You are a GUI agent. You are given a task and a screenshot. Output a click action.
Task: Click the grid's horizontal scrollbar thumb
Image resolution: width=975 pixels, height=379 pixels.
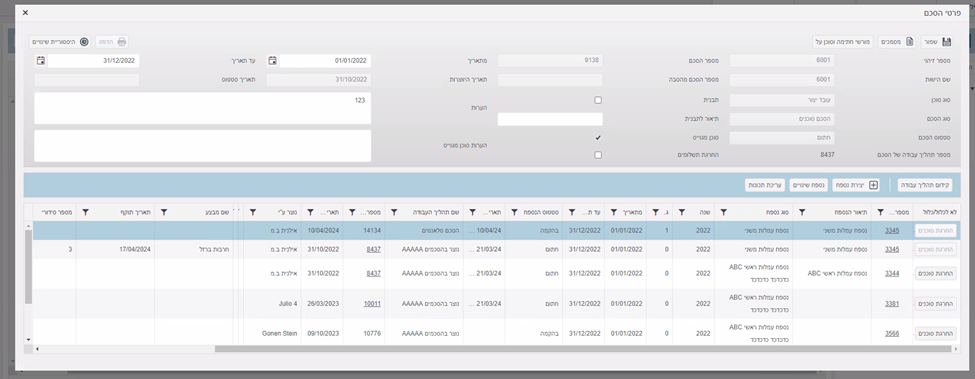(x=583, y=349)
